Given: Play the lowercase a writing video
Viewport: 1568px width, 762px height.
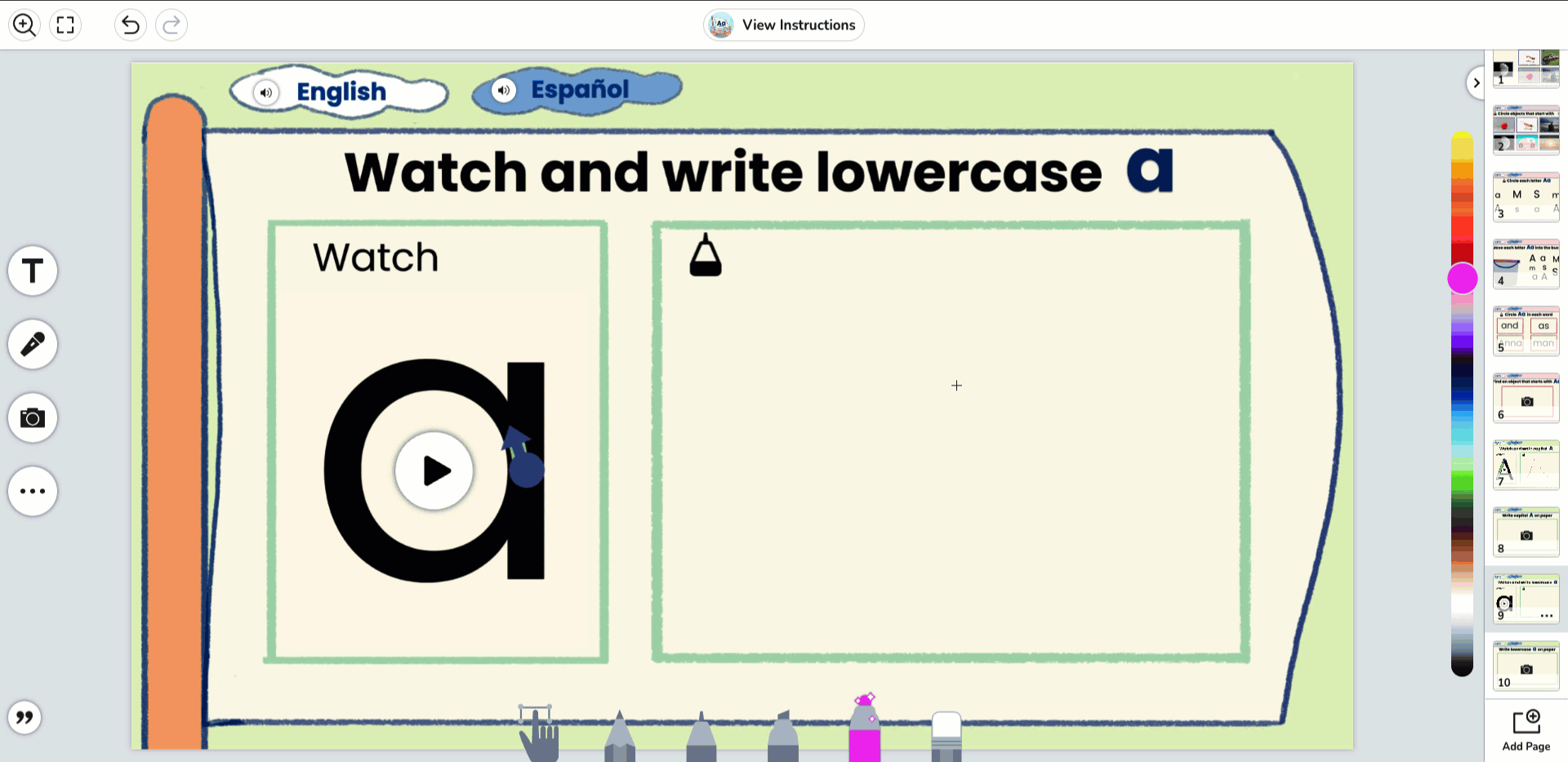Looking at the screenshot, I should point(434,470).
